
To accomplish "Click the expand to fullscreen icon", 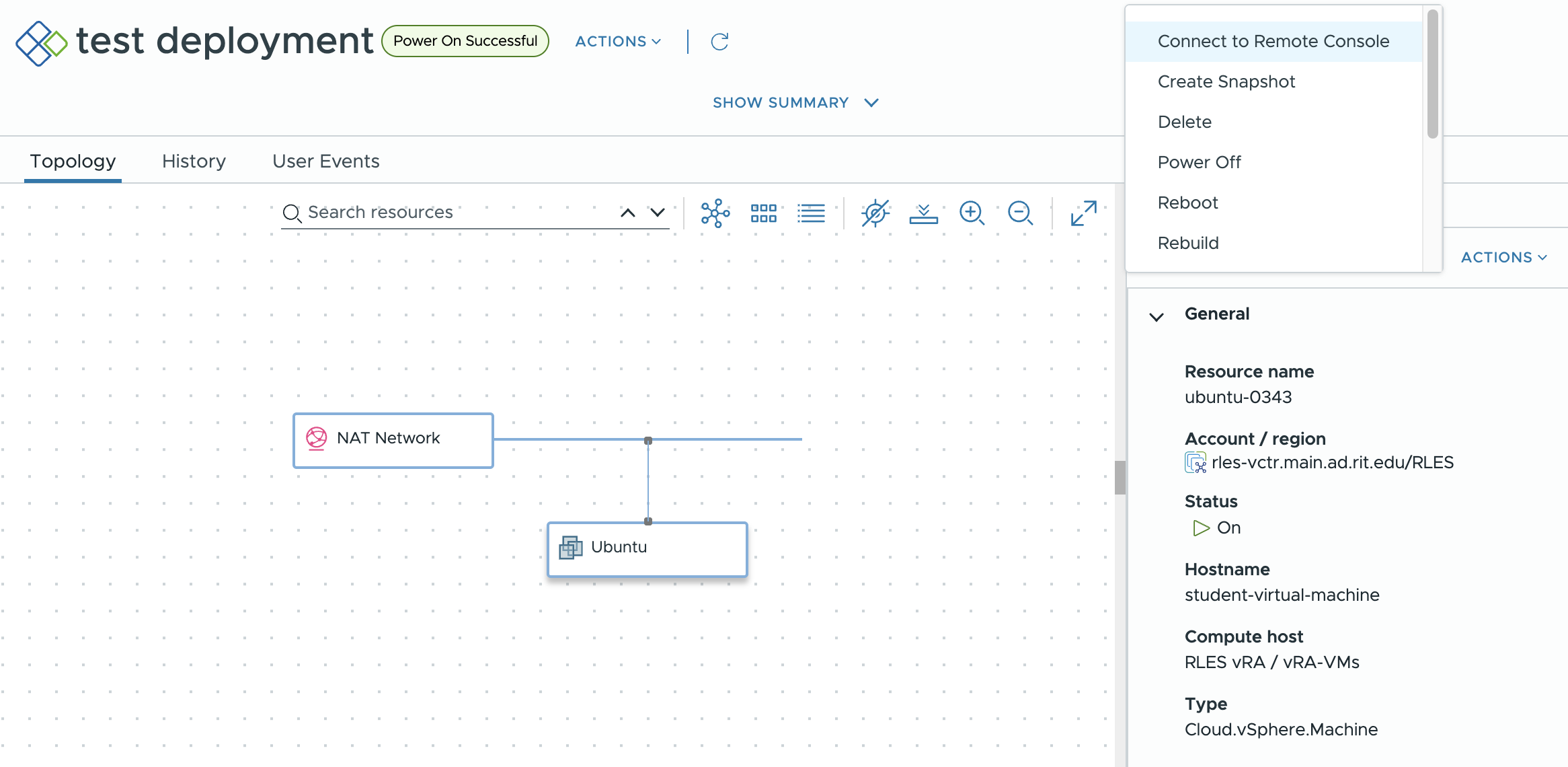I will coord(1084,212).
